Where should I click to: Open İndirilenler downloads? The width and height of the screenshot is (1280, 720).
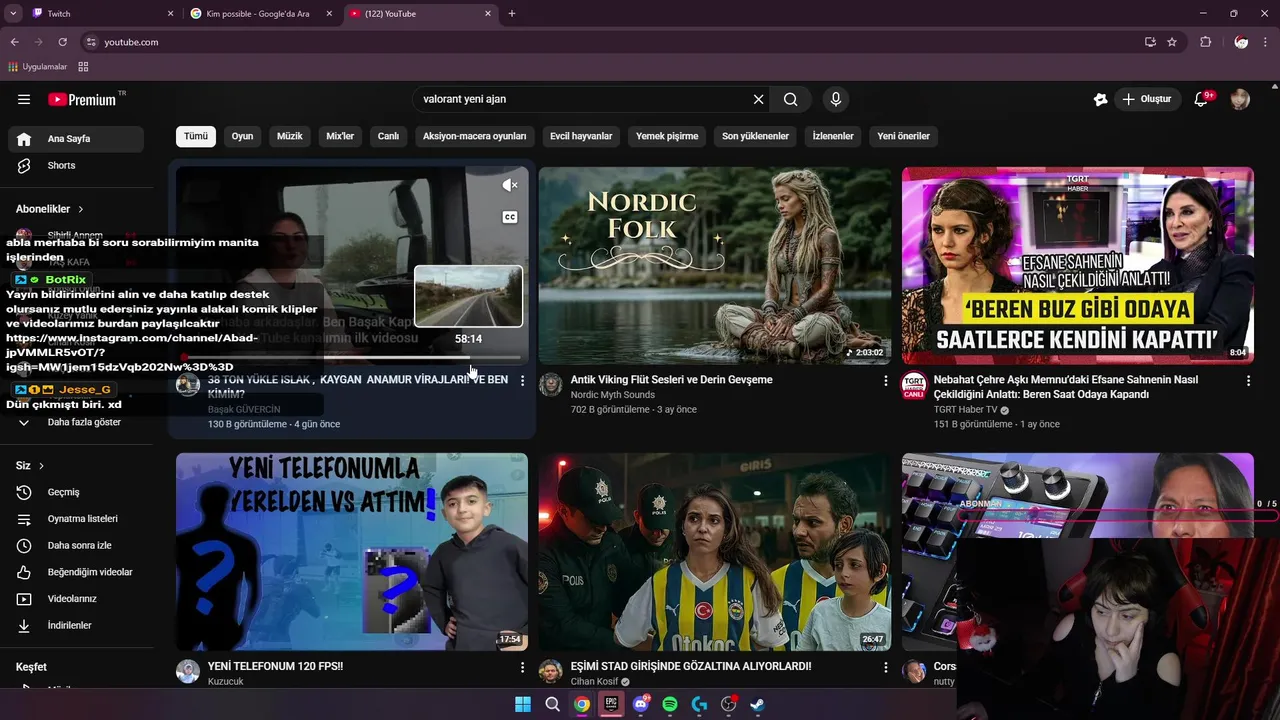(x=76, y=625)
